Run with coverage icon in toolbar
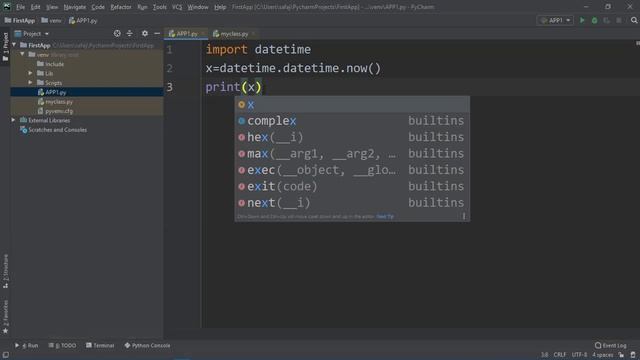This screenshot has width=640, height=360. tap(607, 20)
